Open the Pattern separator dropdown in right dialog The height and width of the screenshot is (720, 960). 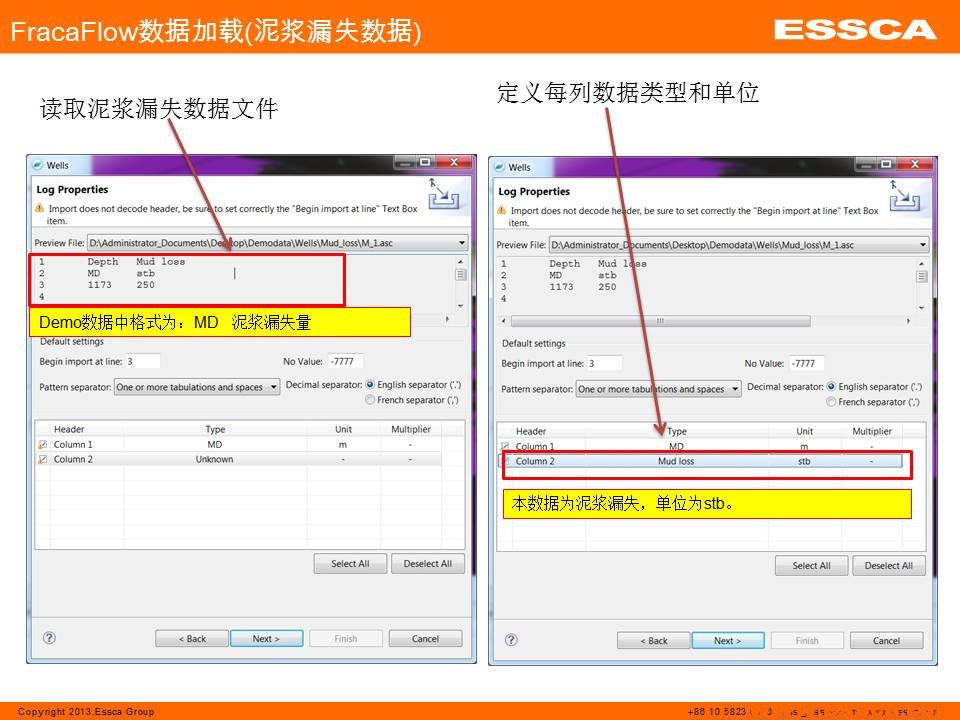735,389
